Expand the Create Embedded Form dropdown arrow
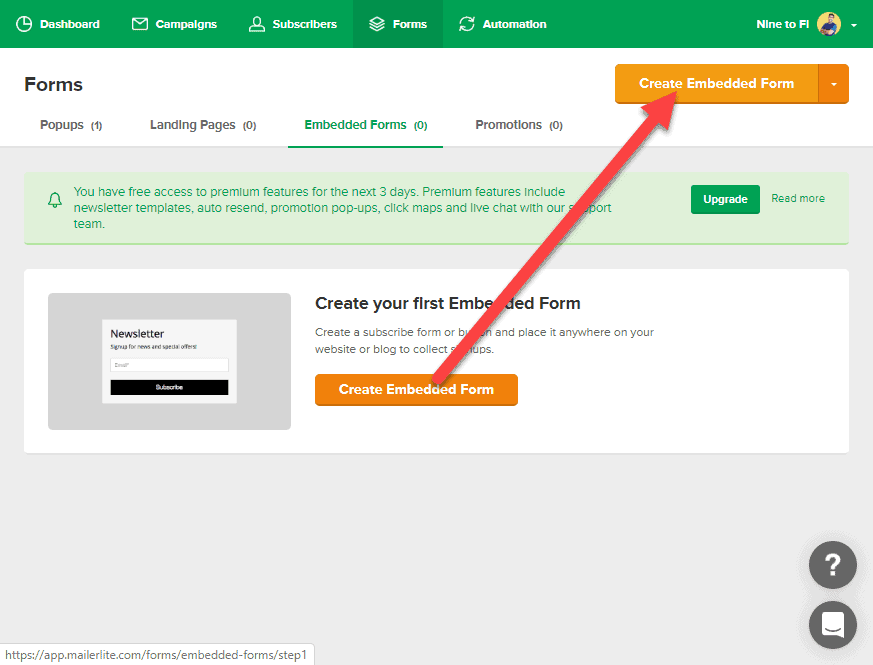The width and height of the screenshot is (873, 665). click(x=834, y=84)
